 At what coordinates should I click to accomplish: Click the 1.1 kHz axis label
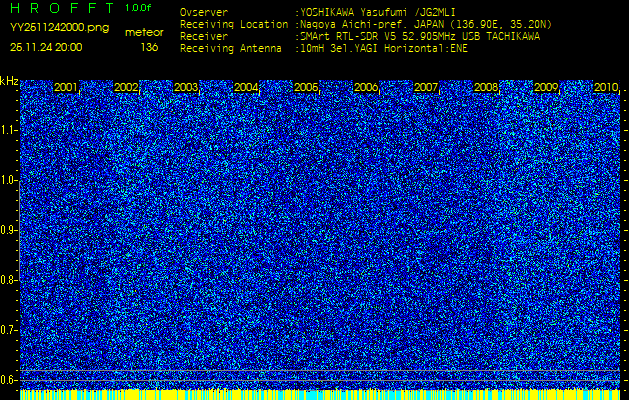9,131
